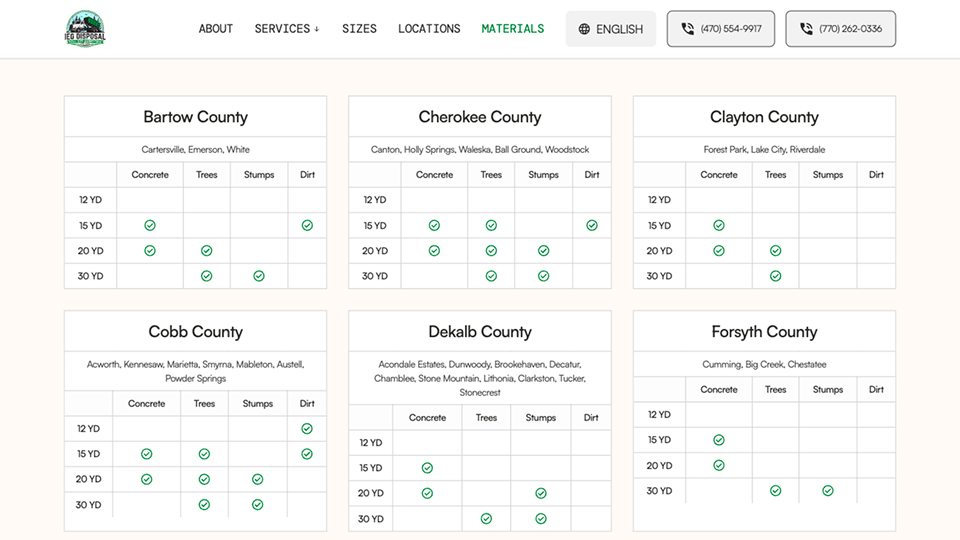
Task: Click Dekalb County 15 YD Concrete checkmark
Action: pos(427,468)
